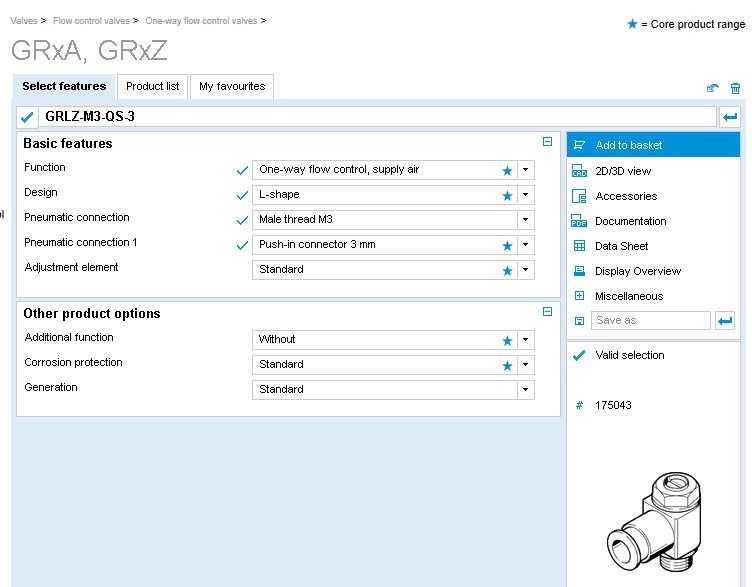Viewport: 752px width, 587px height.
Task: Collapse the Basic features section
Action: click(547, 141)
